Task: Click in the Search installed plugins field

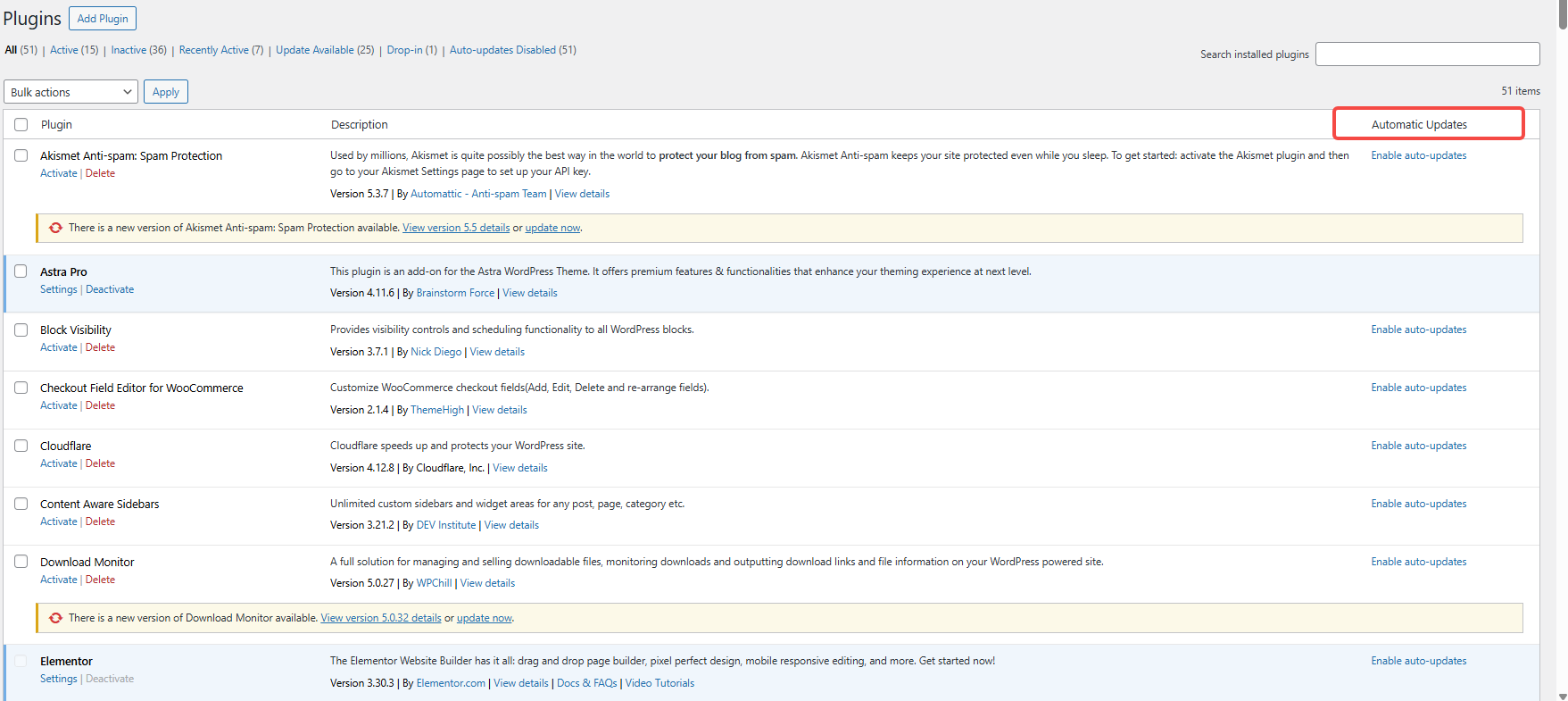Action: click(1427, 54)
